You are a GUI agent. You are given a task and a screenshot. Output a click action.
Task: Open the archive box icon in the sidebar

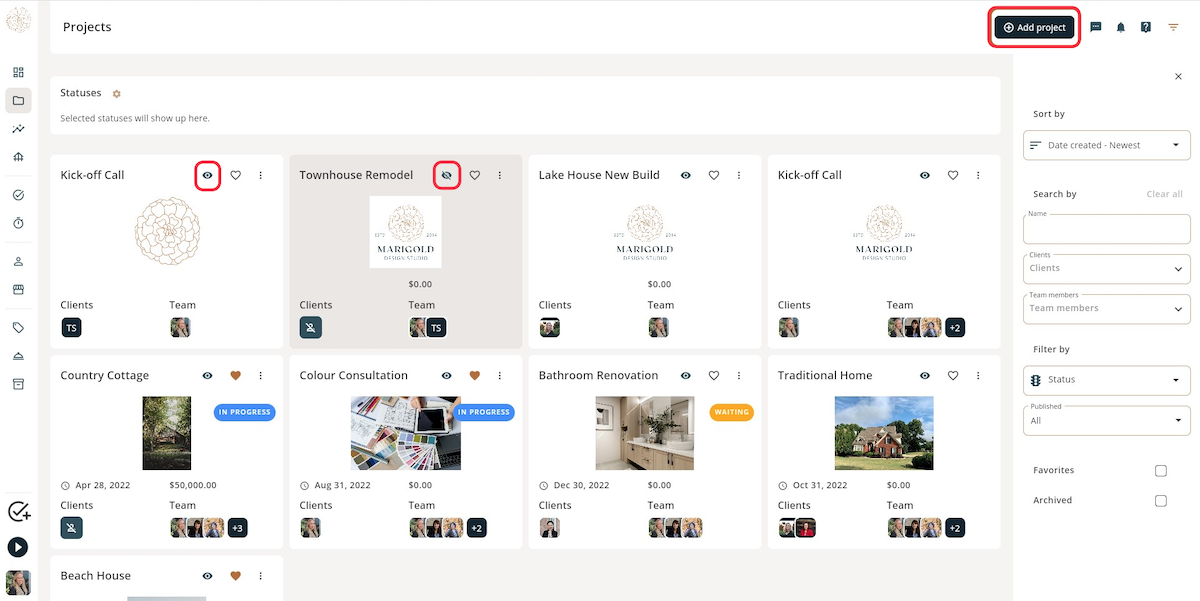(18, 384)
